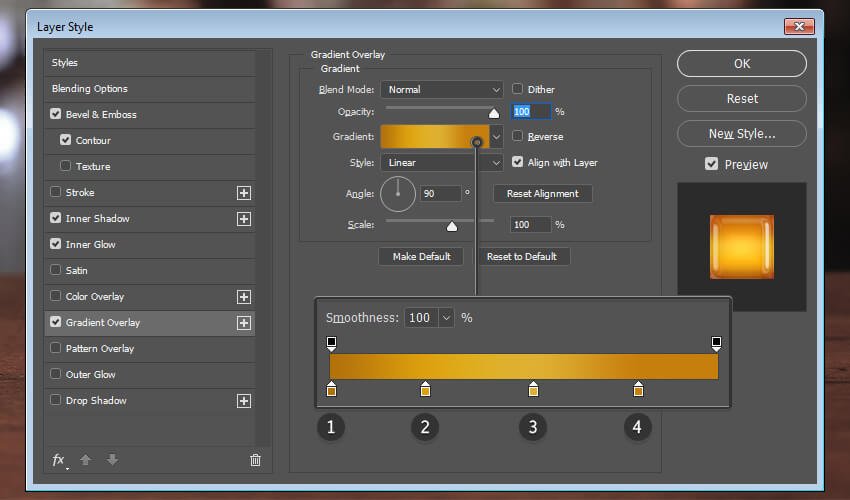This screenshot has height=500, width=850.
Task: Open the Outer Glow settings label
Action: click(x=91, y=375)
